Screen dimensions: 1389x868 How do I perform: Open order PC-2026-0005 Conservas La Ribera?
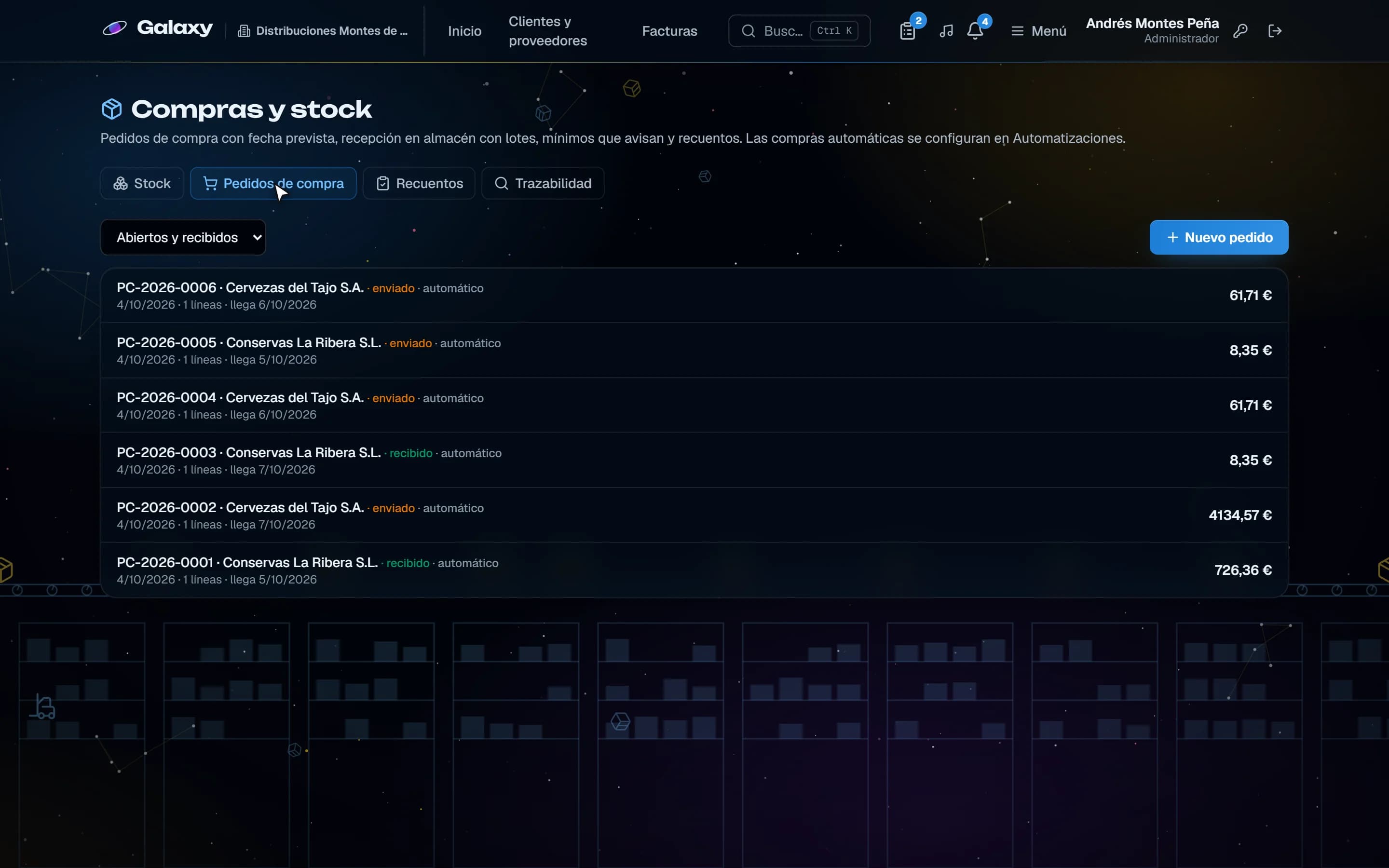694,350
